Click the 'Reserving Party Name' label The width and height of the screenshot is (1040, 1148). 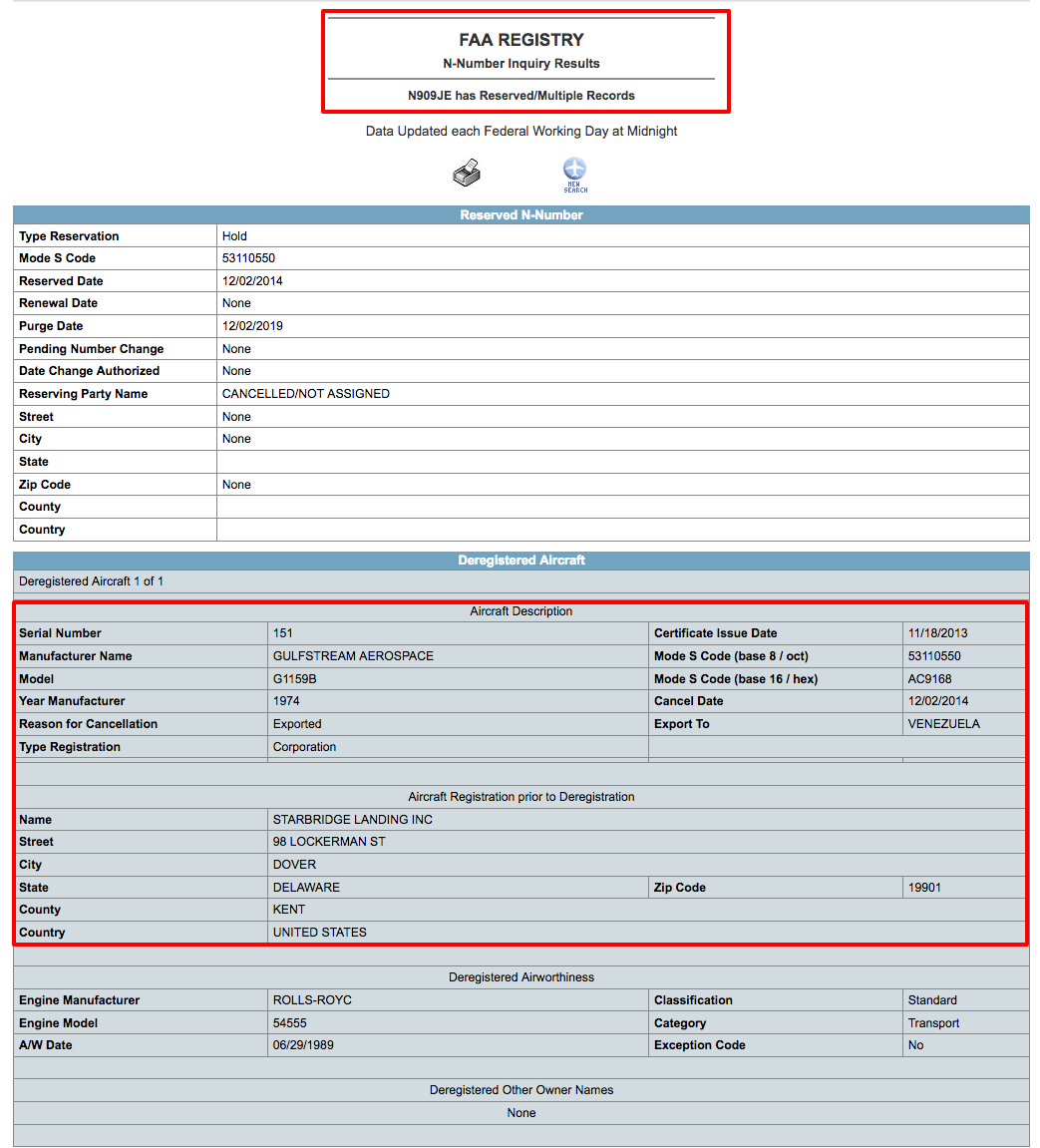(x=84, y=394)
